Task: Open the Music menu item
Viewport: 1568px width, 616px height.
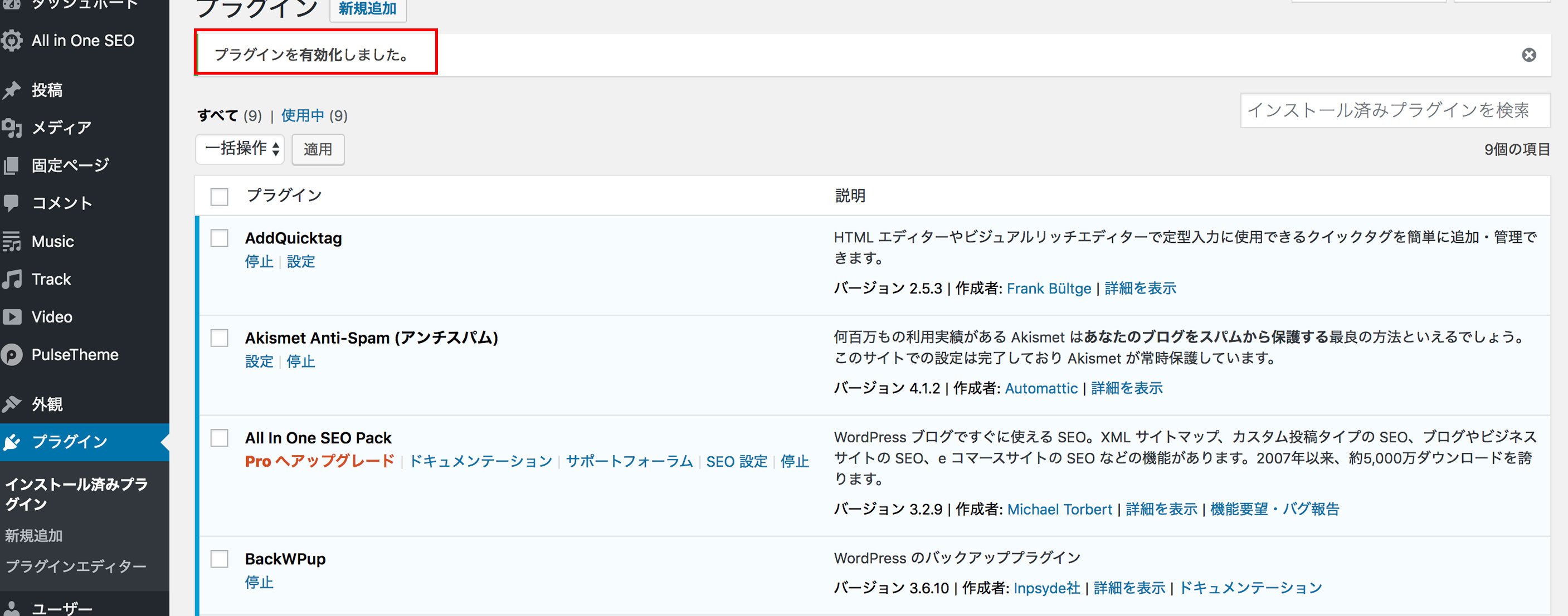Action: tap(53, 241)
